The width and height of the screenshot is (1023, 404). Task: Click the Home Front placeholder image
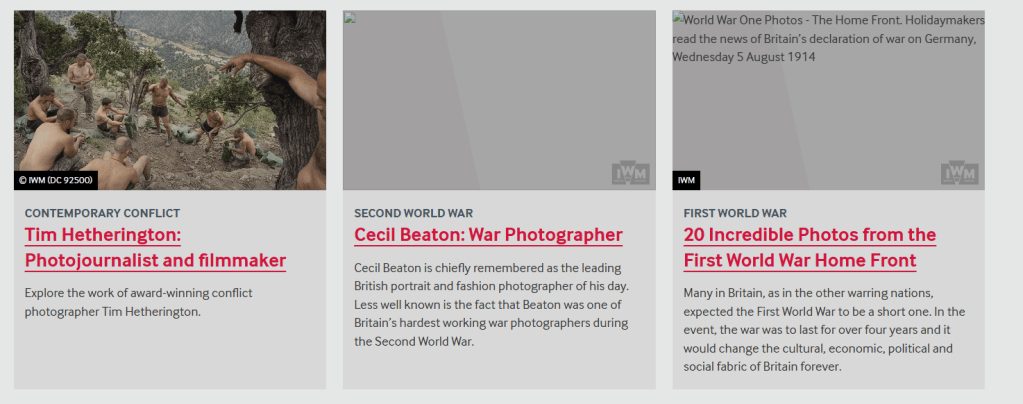[828, 120]
